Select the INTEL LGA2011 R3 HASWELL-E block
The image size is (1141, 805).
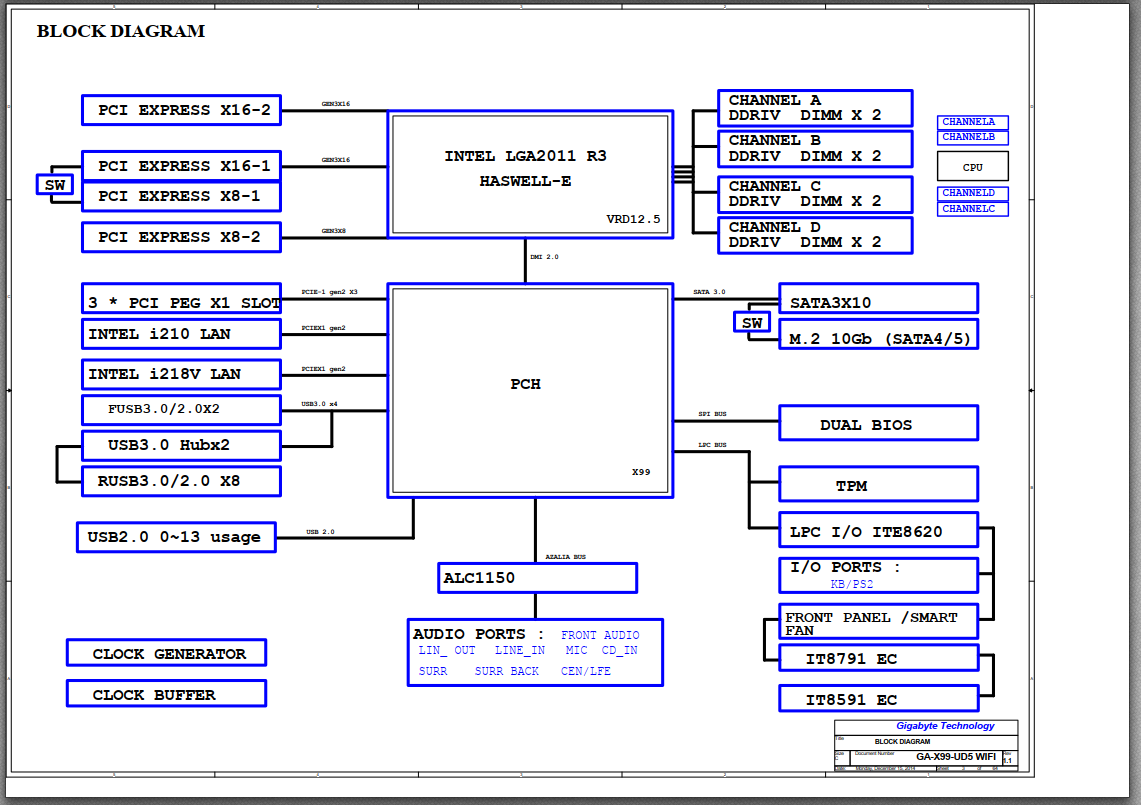tap(530, 175)
